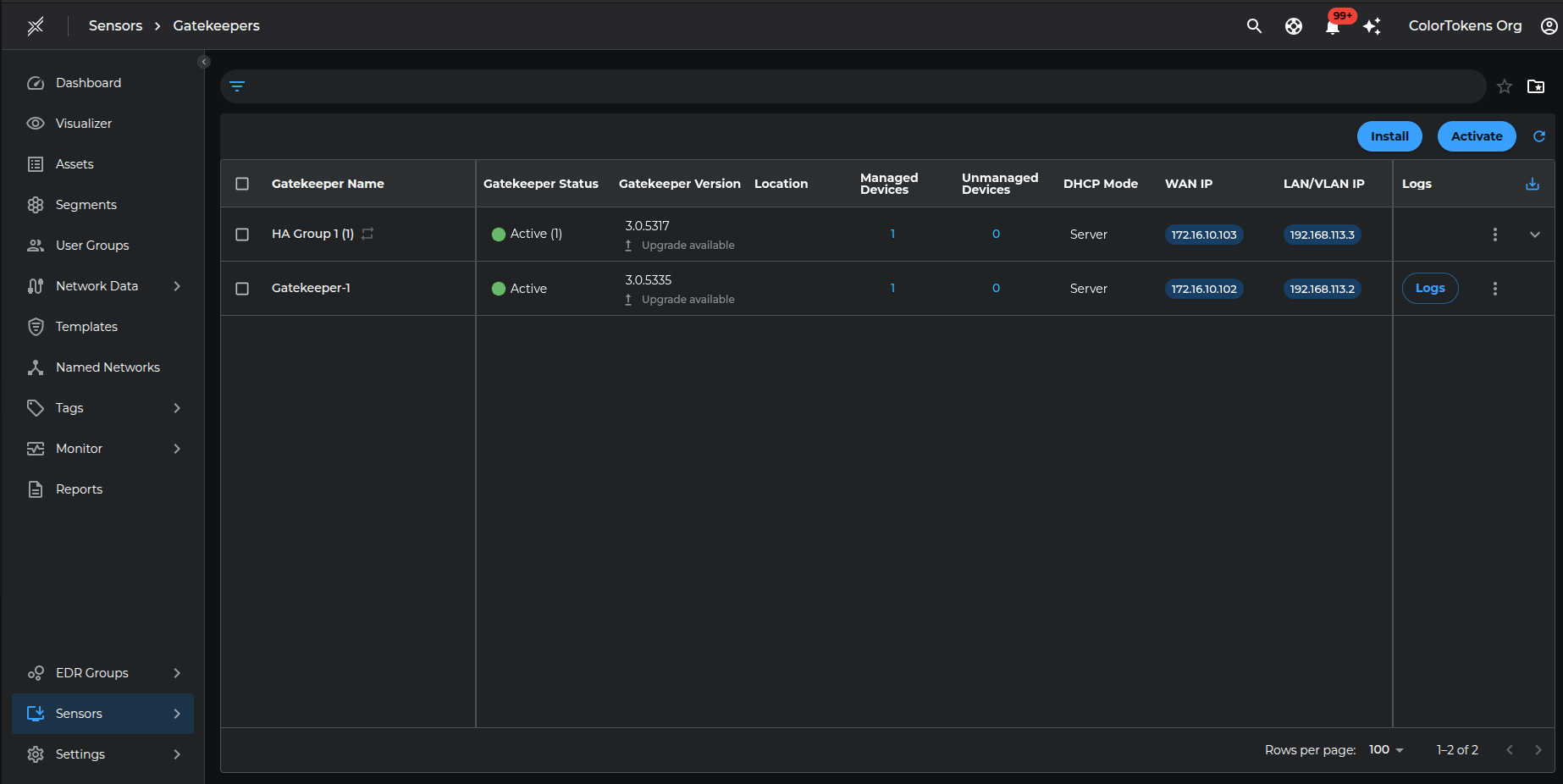Expand the HA Group 1 row chevron
Screen dimensions: 1563x784
pos(1534,235)
